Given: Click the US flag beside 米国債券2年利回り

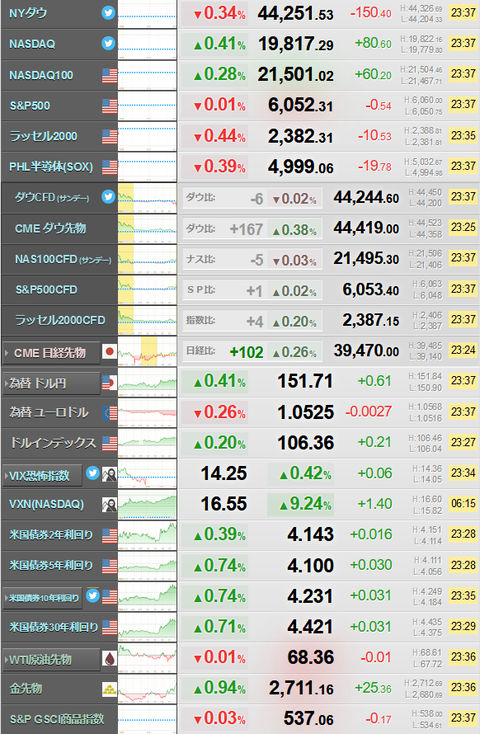Looking at the screenshot, I should [110, 536].
